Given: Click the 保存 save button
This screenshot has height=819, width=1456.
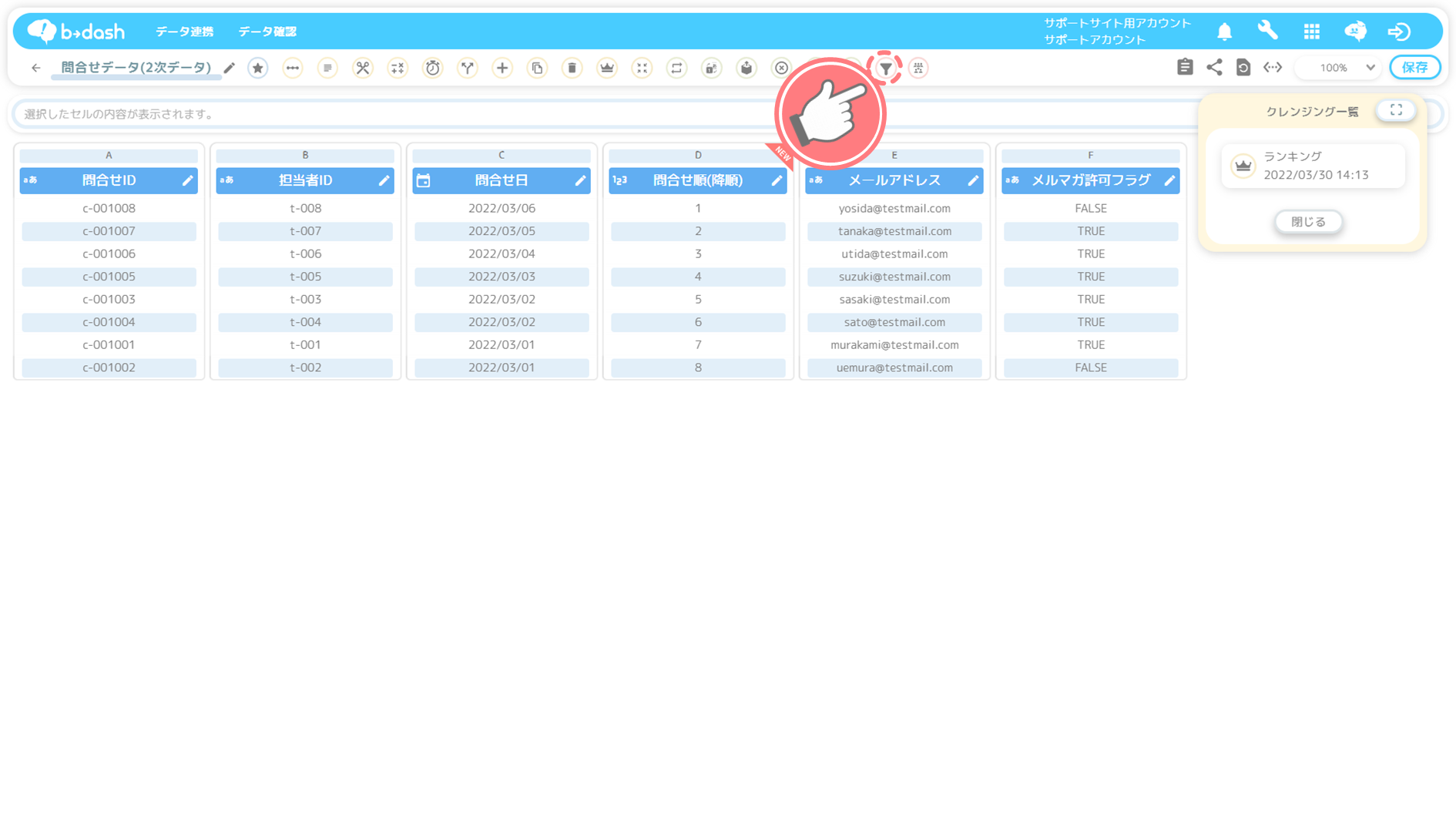Looking at the screenshot, I should [x=1414, y=68].
